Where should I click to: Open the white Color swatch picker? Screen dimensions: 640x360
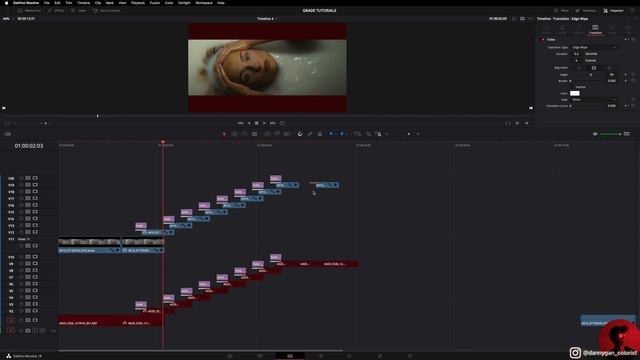[575, 93]
